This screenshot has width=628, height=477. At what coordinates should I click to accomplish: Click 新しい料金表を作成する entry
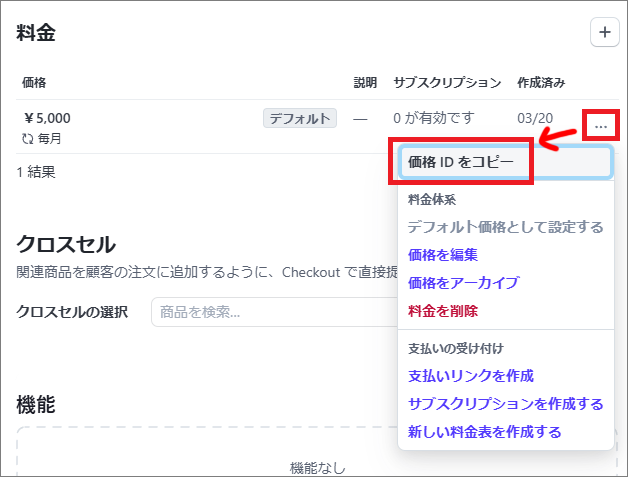(485, 432)
